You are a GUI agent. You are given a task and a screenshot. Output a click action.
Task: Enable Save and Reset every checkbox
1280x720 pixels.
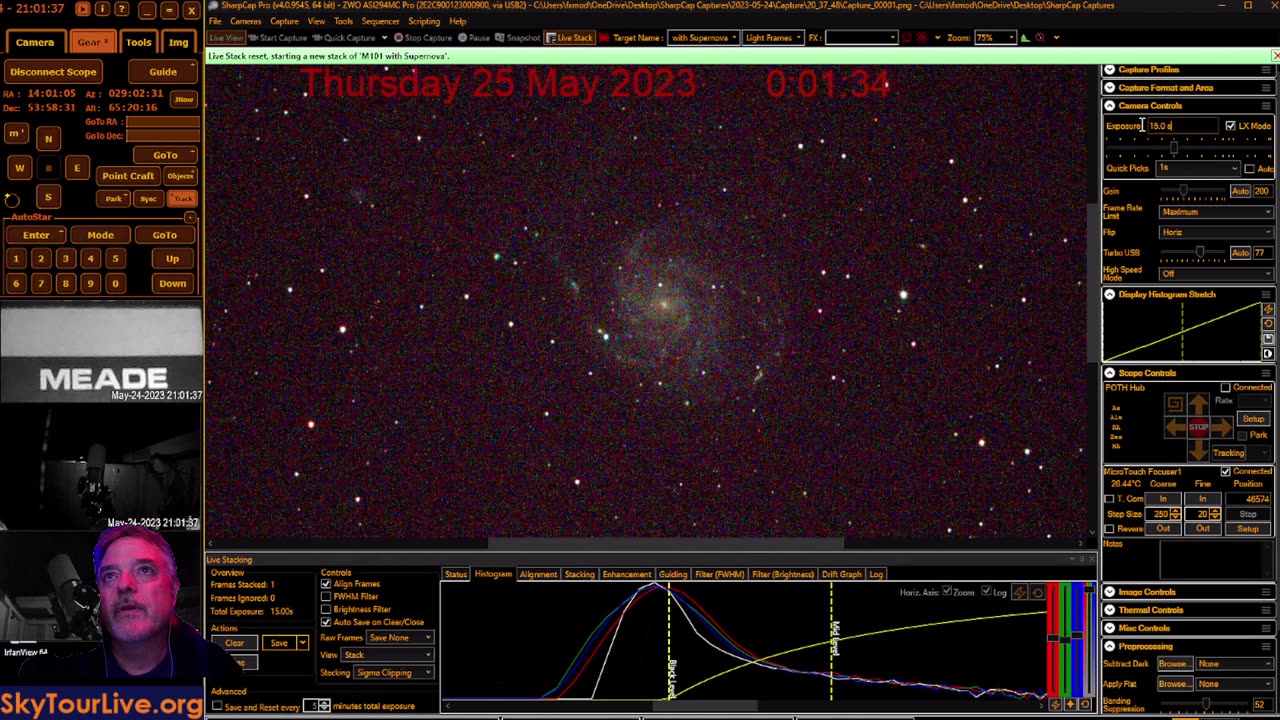tap(217, 706)
